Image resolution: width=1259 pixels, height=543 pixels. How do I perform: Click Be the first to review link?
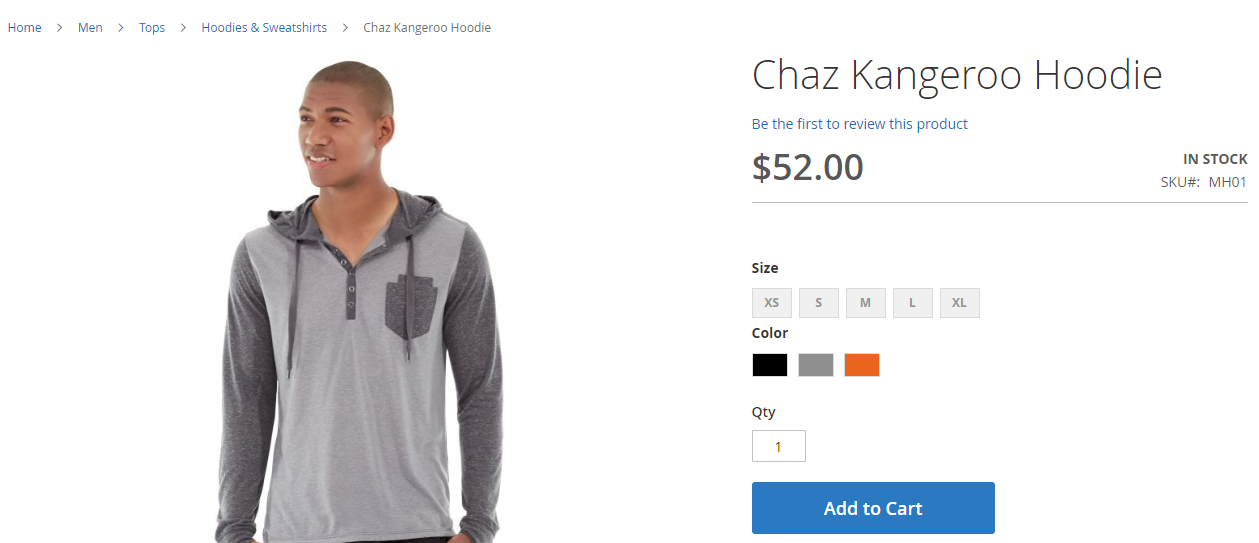pos(860,124)
